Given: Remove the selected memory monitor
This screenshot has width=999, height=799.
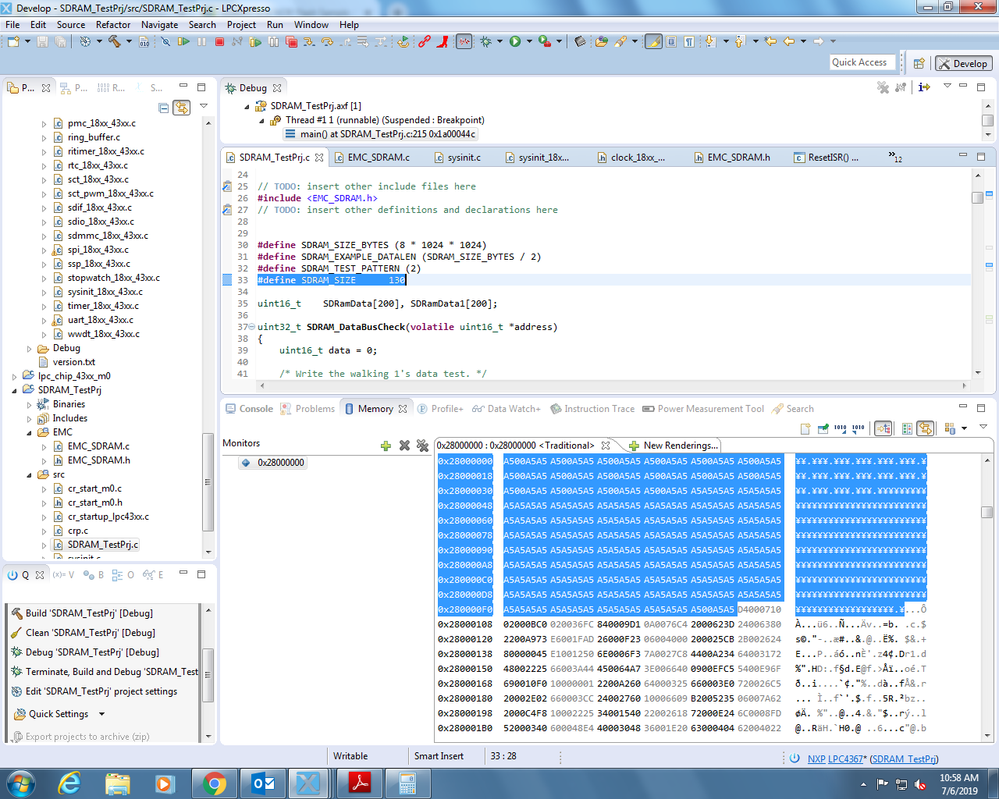Looking at the screenshot, I should pyautogui.click(x=404, y=445).
